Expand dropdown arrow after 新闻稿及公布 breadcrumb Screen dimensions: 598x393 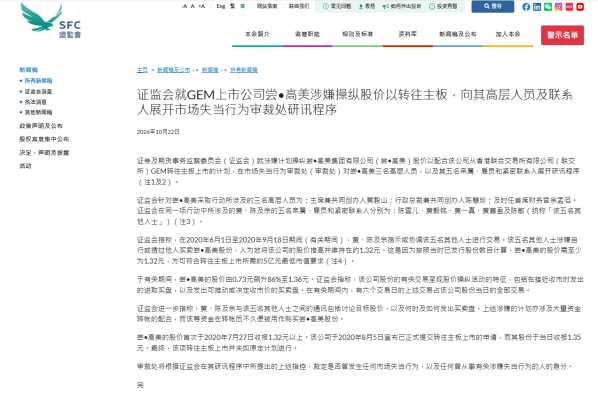click(193, 70)
